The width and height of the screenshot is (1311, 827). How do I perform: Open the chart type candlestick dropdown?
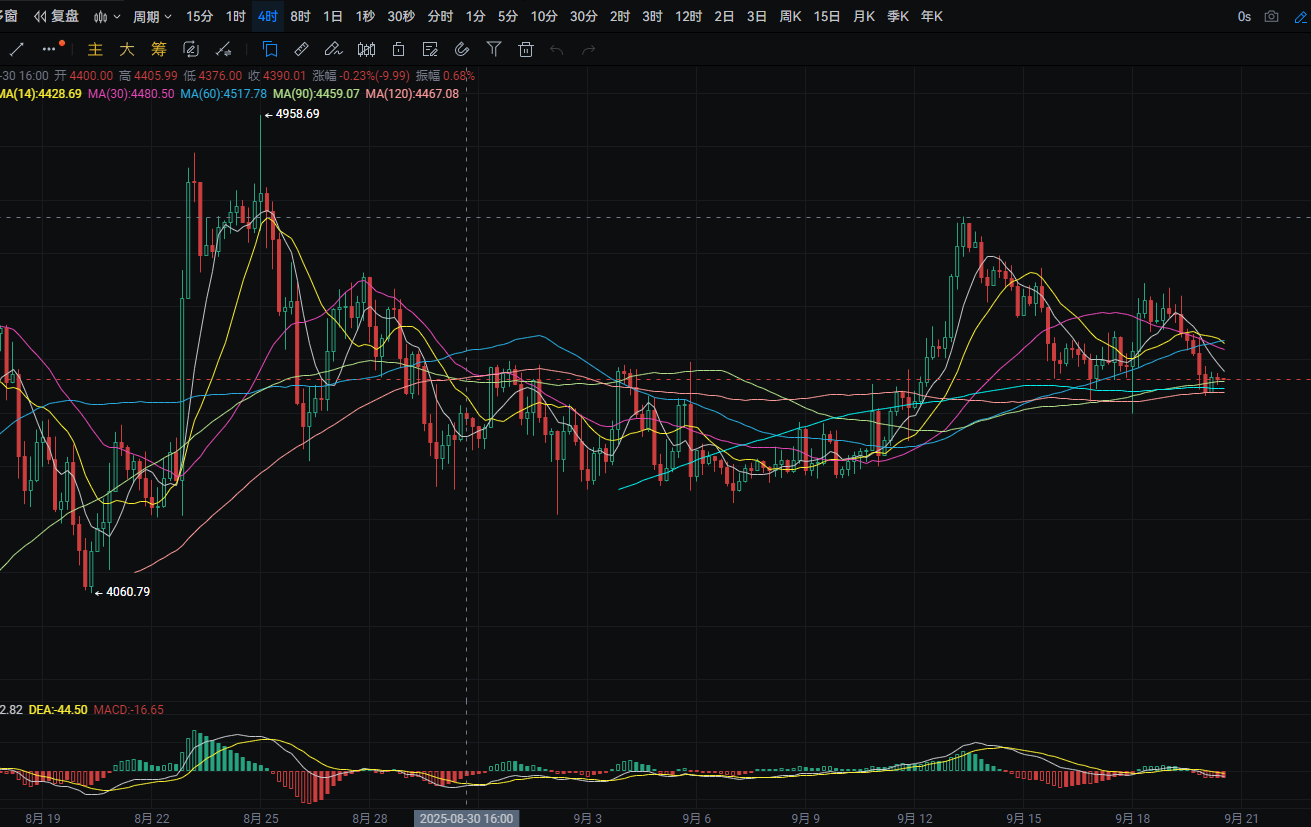[x=106, y=16]
